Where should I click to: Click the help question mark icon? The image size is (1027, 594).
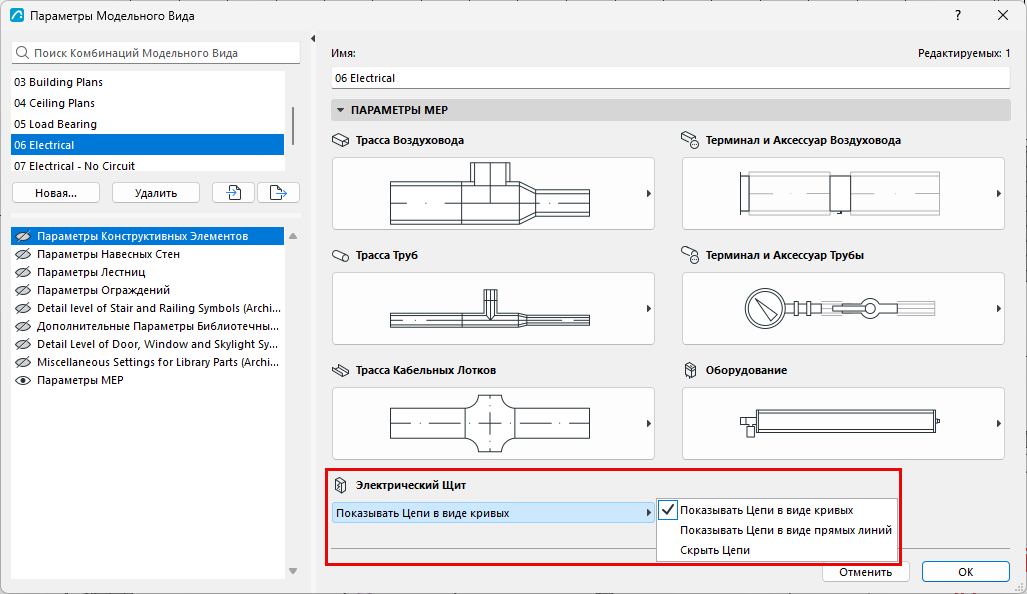click(x=958, y=15)
